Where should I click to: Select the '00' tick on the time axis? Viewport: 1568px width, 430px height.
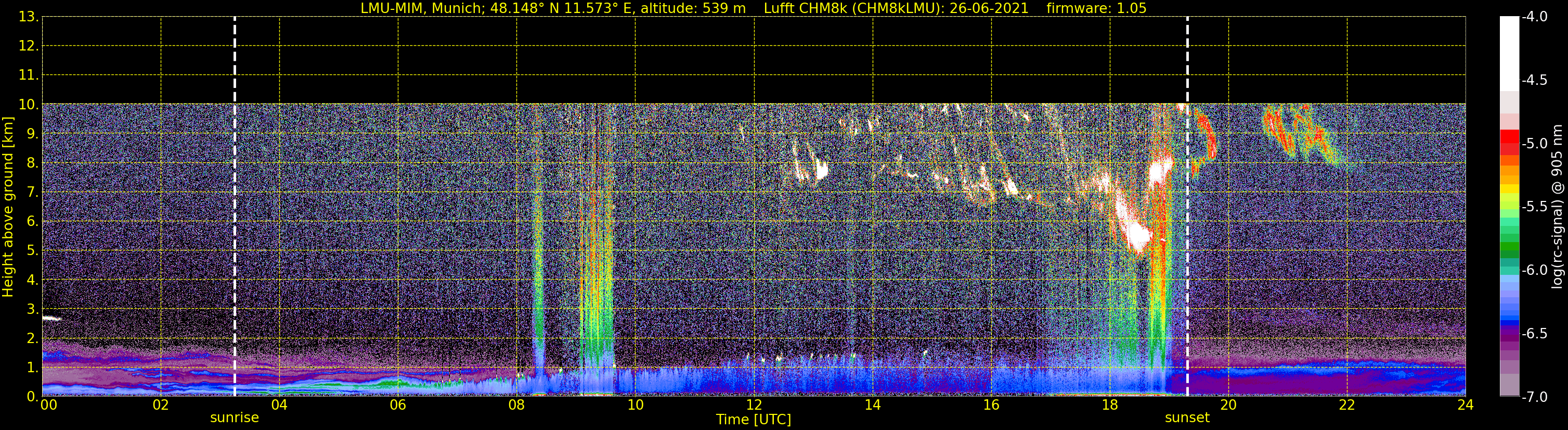tap(49, 405)
